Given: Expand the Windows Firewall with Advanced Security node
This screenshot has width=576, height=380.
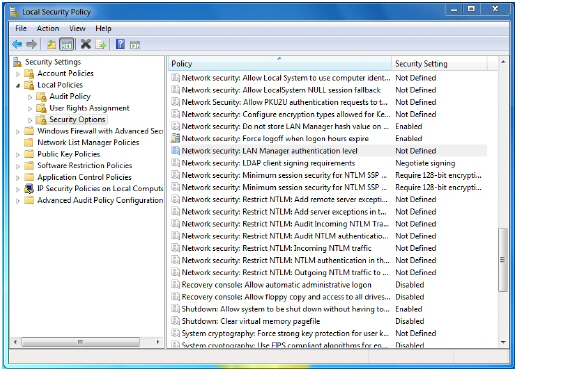Looking at the screenshot, I should (x=18, y=132).
